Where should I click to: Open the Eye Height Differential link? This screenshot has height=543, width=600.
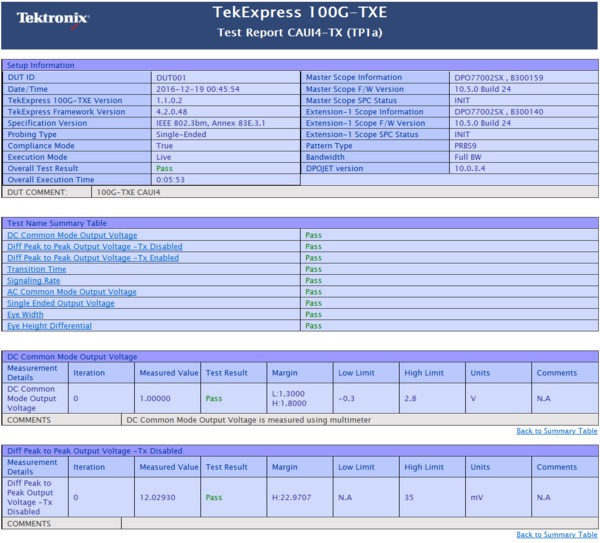point(49,326)
